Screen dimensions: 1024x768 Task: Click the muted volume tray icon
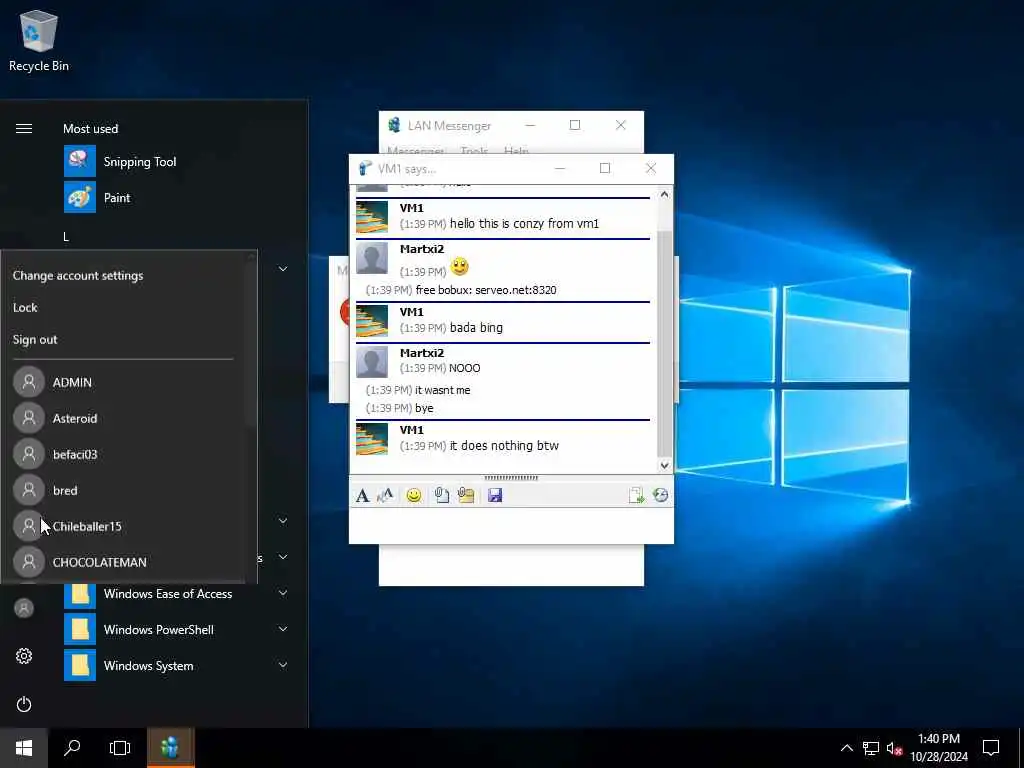tap(894, 748)
